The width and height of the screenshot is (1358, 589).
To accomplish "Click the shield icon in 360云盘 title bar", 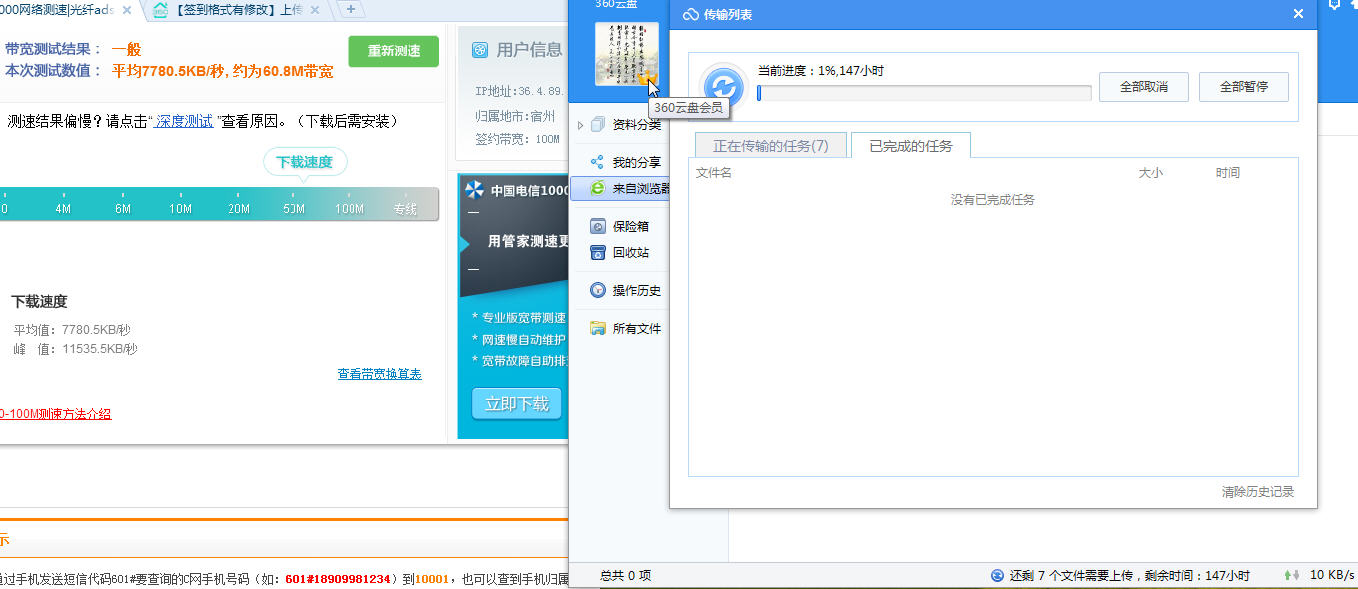I will tap(1334, 5).
